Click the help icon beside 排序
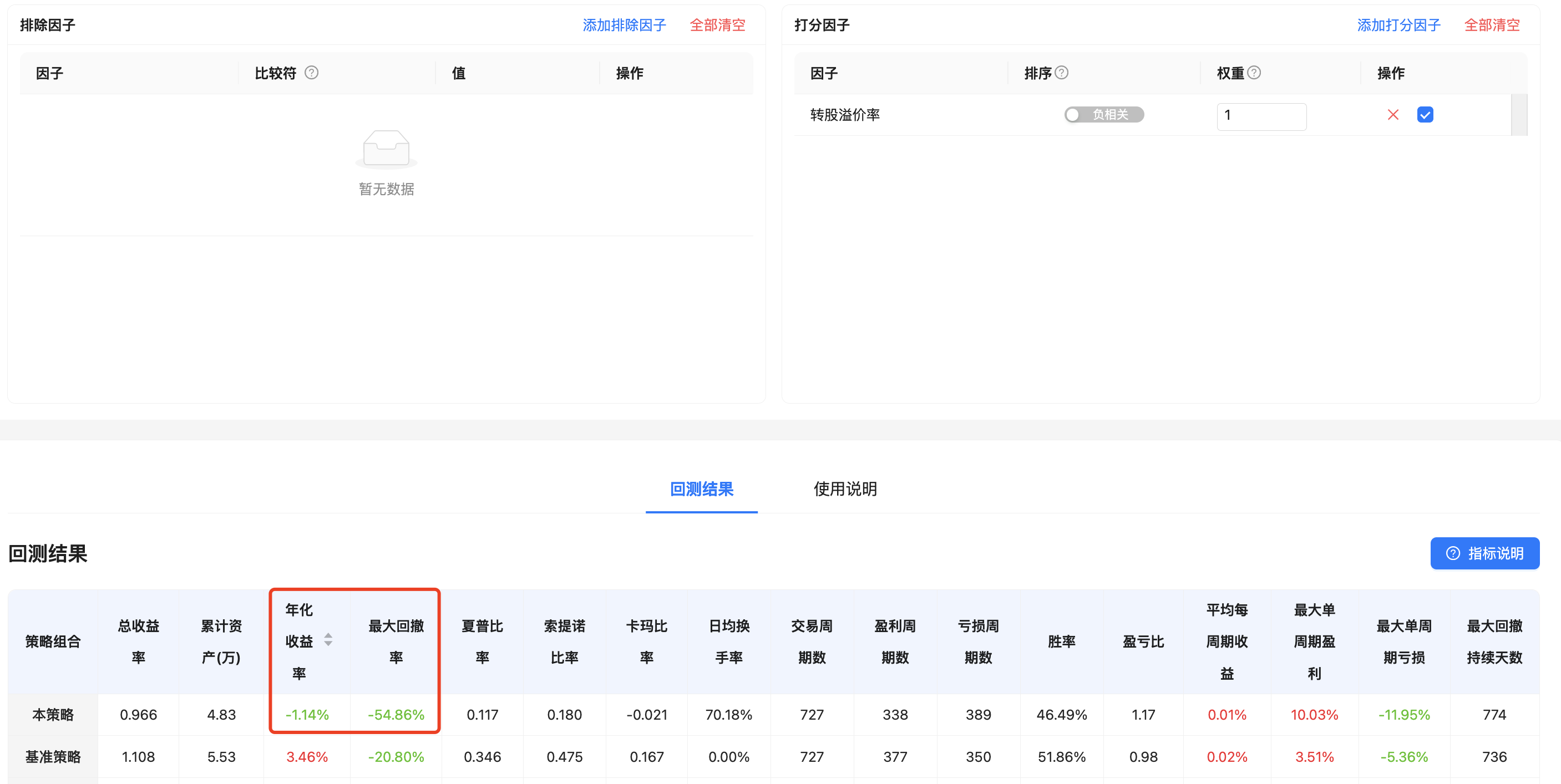This screenshot has height=784, width=1561. point(1061,73)
